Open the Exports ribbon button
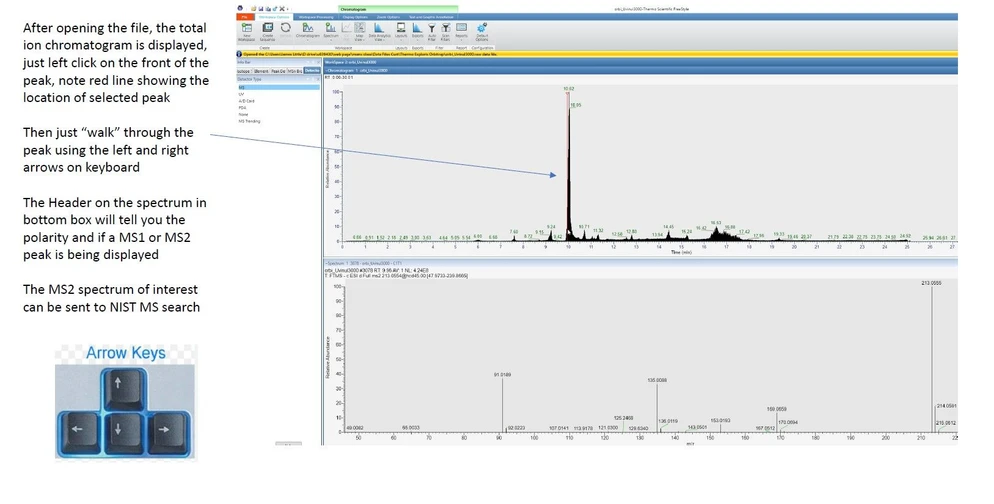Viewport: 994px width, 504px height. (417, 32)
